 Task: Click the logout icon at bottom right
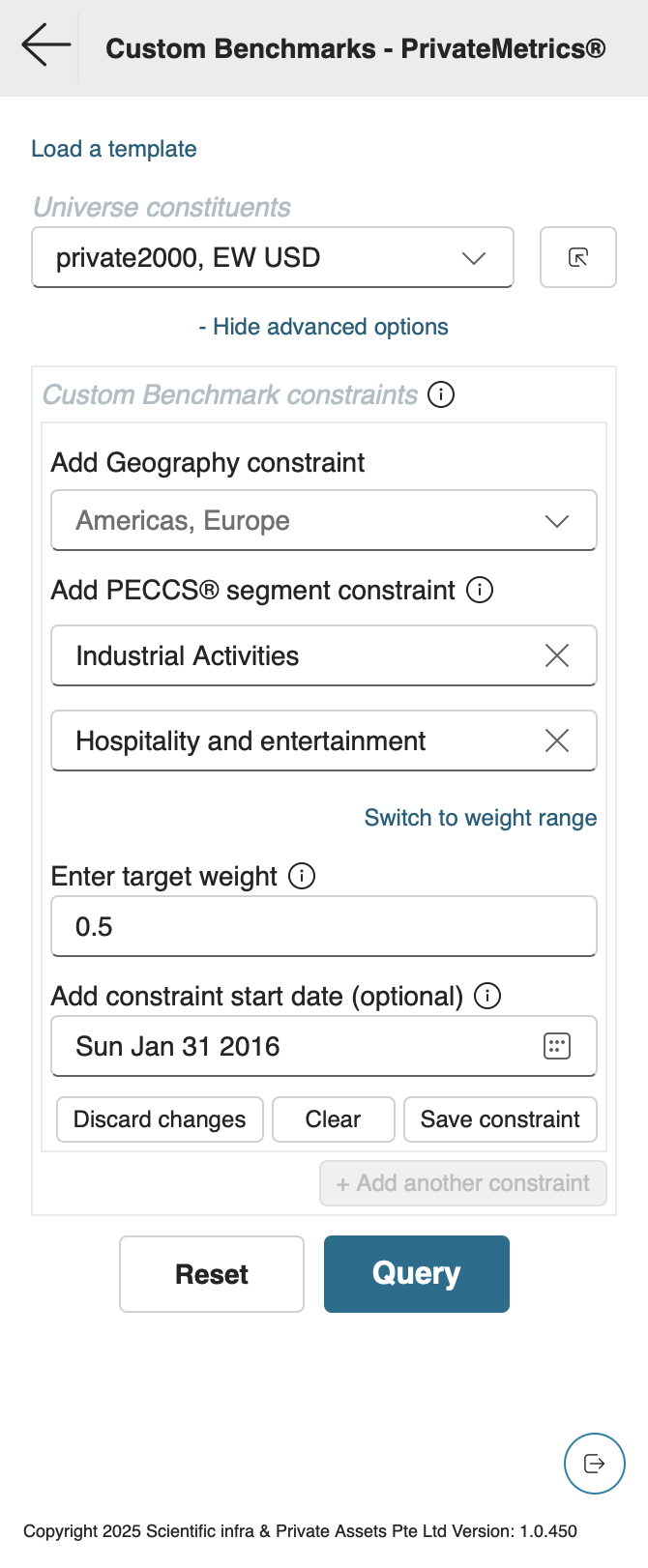[595, 1464]
